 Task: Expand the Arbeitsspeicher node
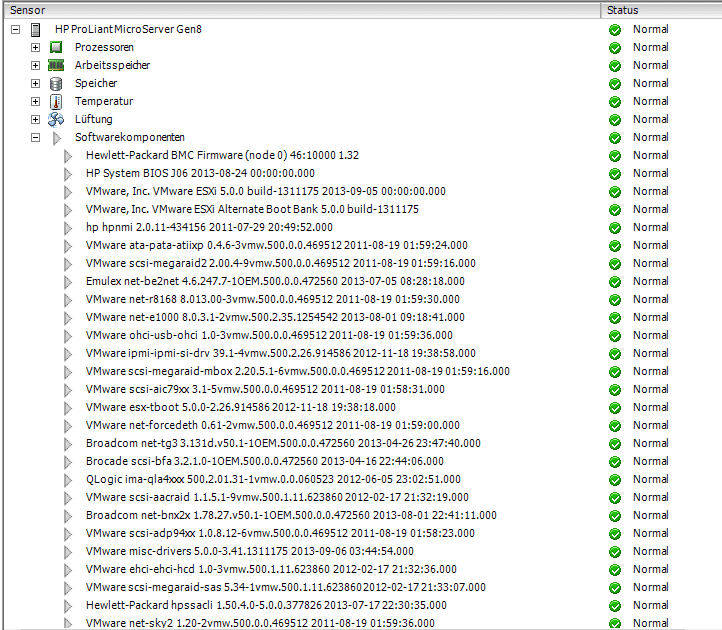tap(35, 65)
